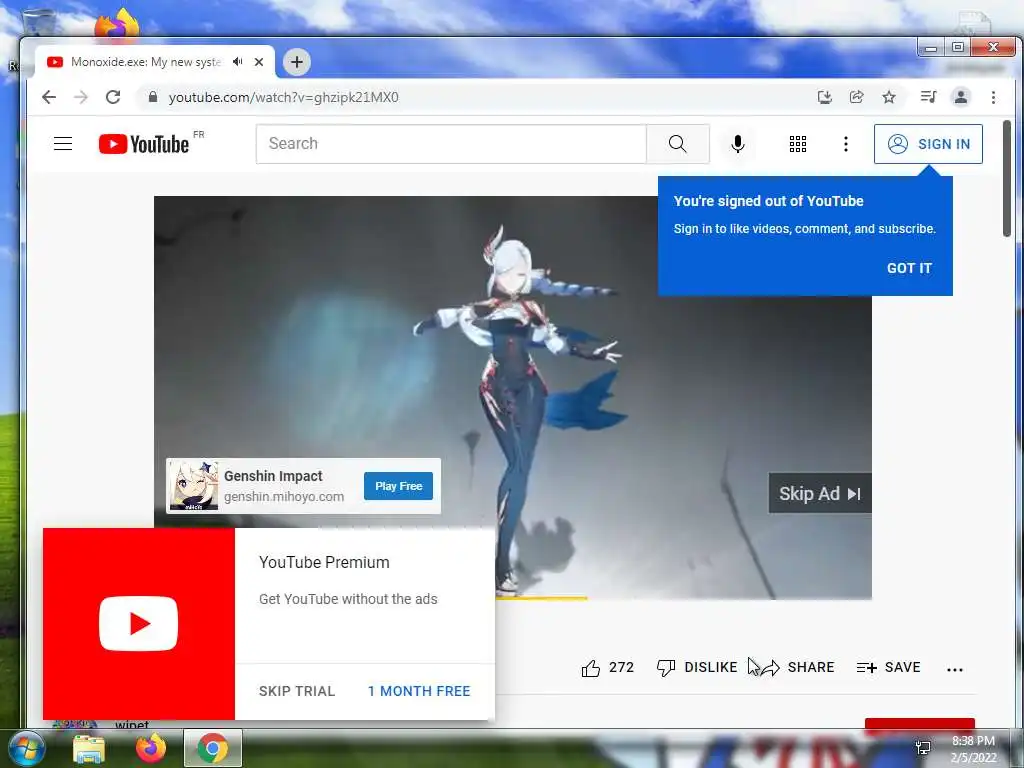The width and height of the screenshot is (1024, 768).
Task: Click the yellow ad progress bar
Action: coord(541,598)
